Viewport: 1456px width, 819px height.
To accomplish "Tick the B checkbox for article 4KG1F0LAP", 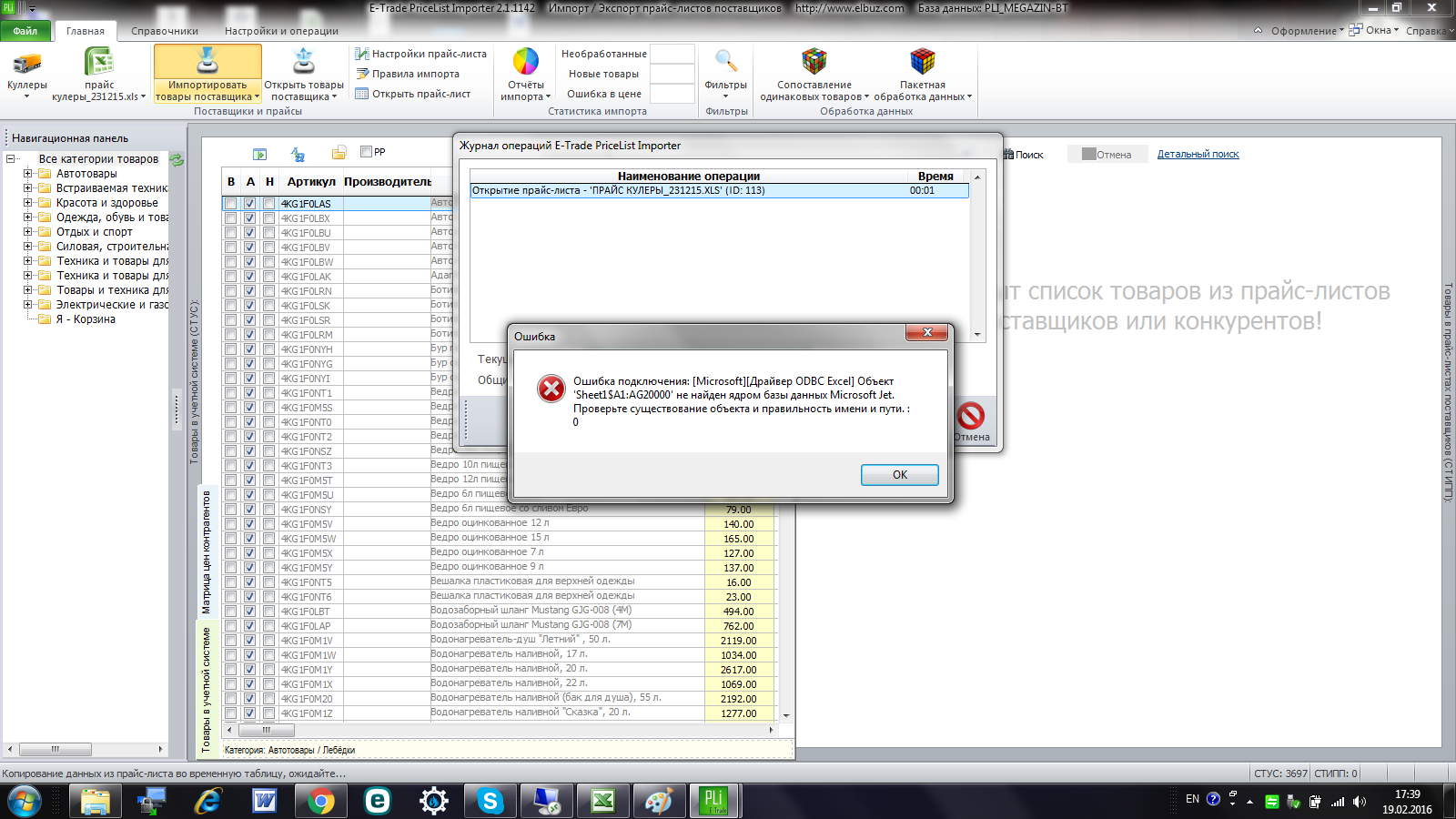I will 231,626.
